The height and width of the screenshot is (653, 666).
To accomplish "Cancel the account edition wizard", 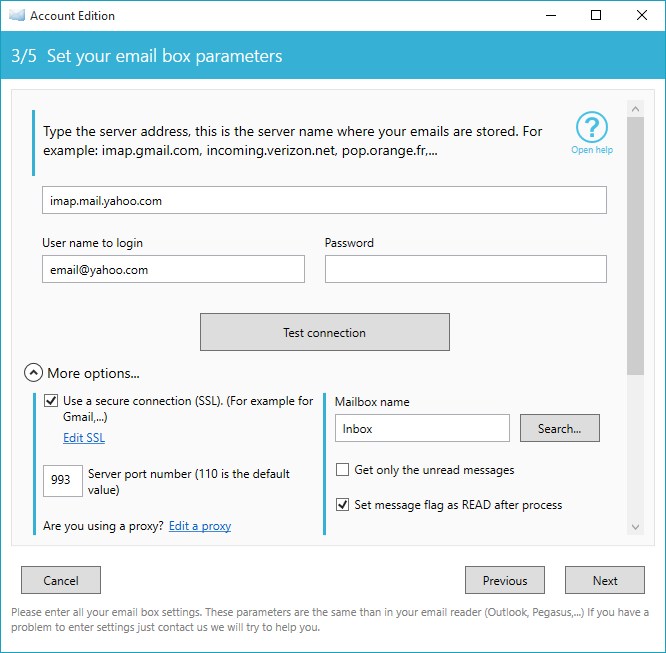I will click(61, 580).
